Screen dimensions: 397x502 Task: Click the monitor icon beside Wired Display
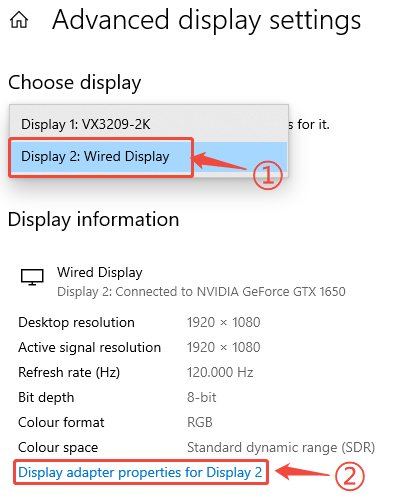click(32, 277)
